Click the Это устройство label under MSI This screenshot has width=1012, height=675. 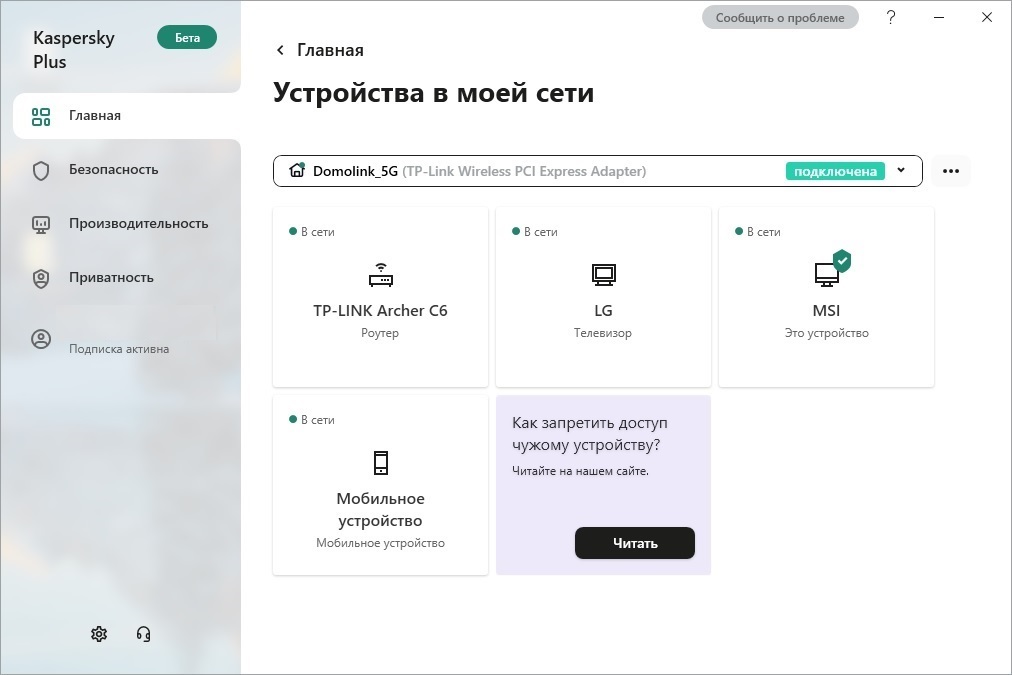[827, 333]
